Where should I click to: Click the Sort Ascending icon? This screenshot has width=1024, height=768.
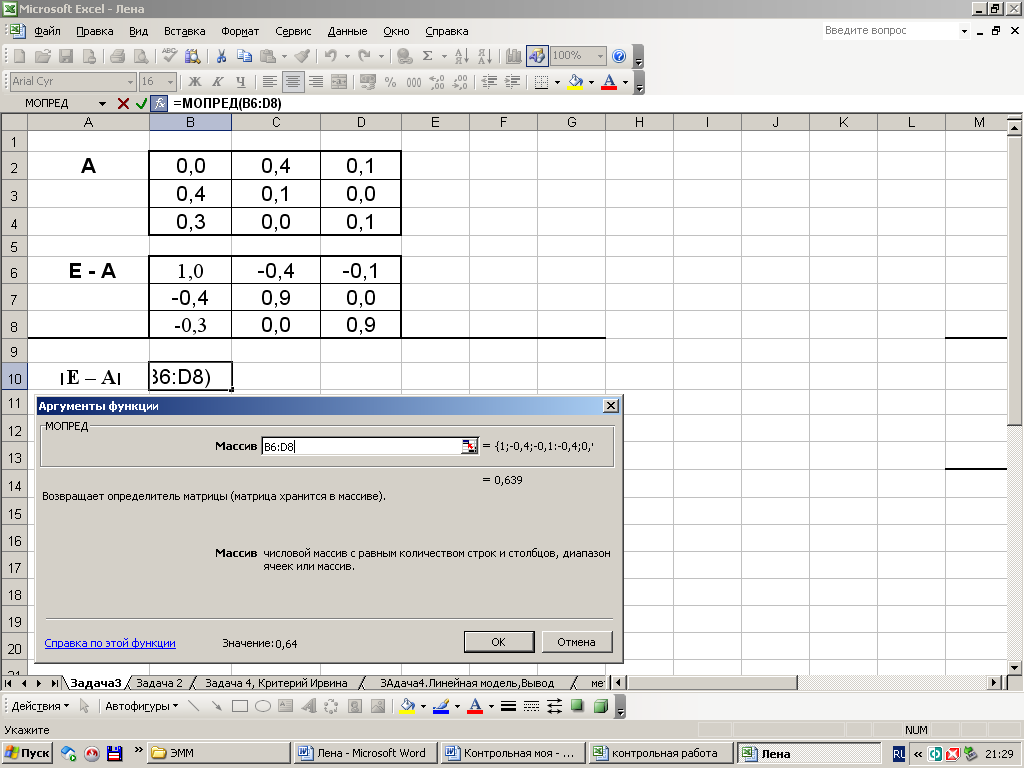(461, 56)
